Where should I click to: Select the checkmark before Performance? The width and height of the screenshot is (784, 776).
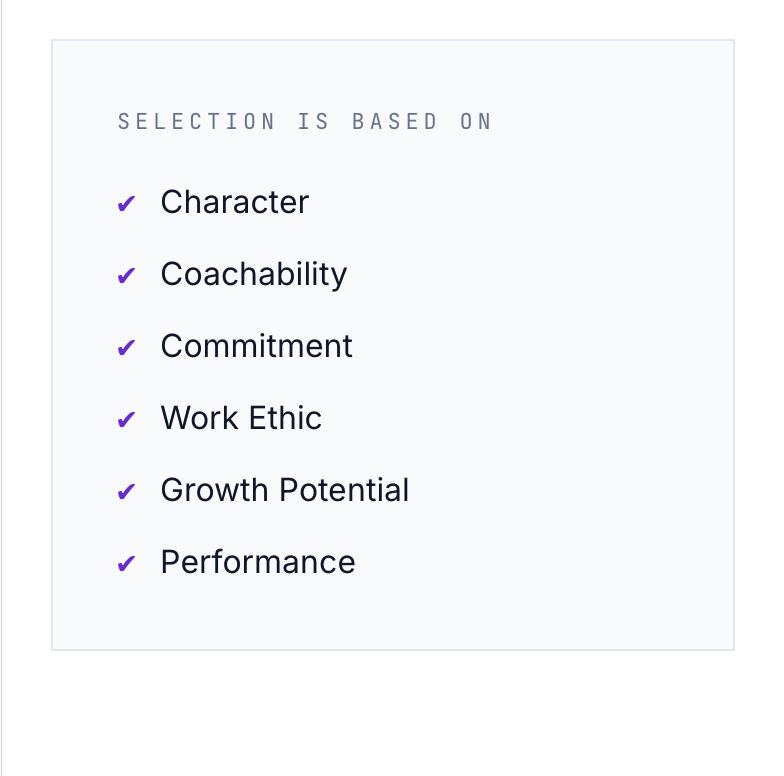click(126, 564)
